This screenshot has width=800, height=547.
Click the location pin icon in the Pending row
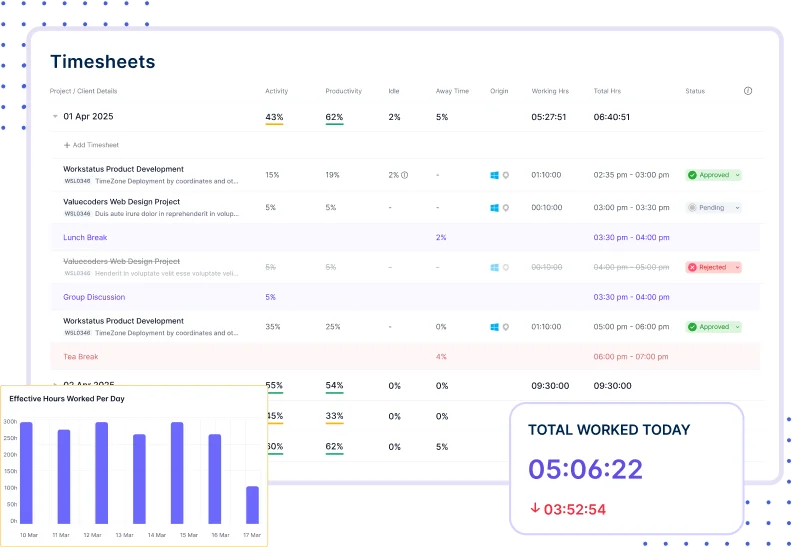pos(506,208)
